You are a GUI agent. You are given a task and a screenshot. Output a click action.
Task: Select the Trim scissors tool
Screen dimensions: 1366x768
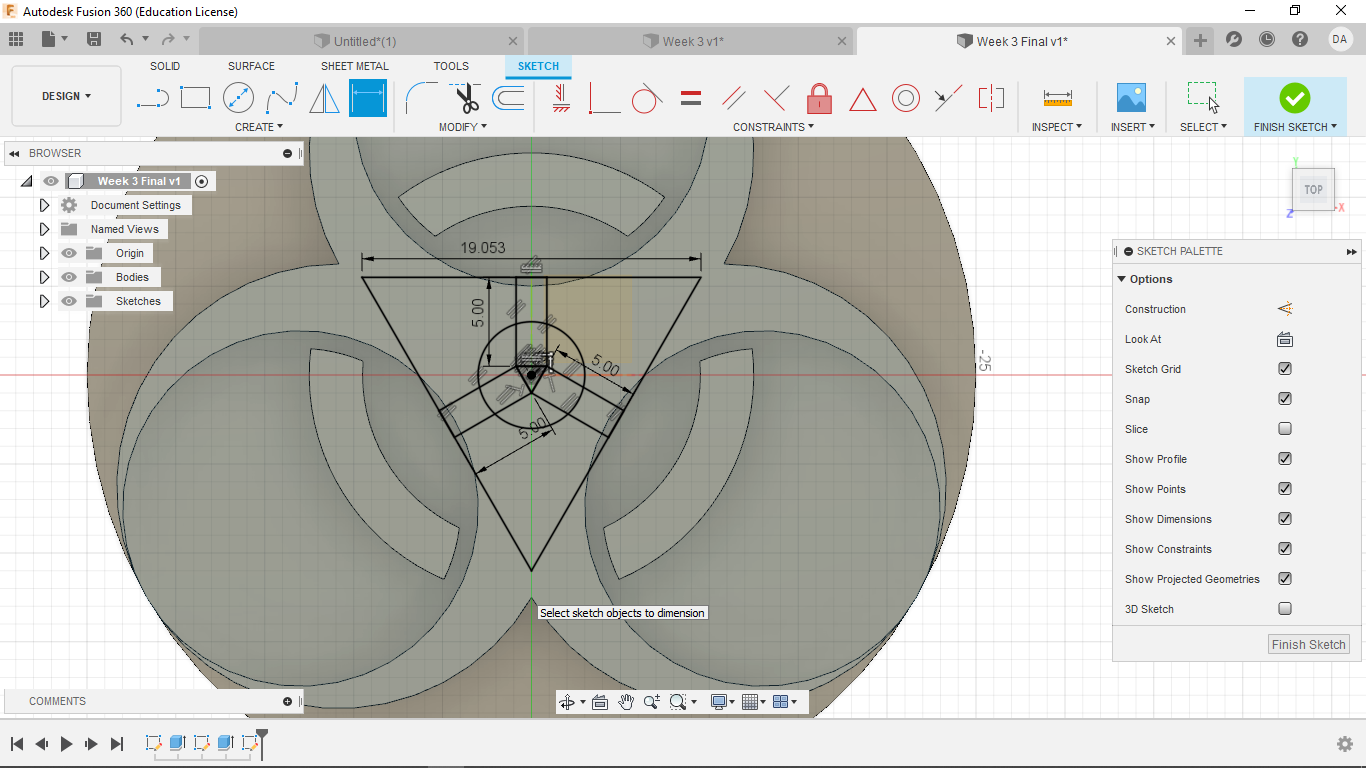point(466,98)
